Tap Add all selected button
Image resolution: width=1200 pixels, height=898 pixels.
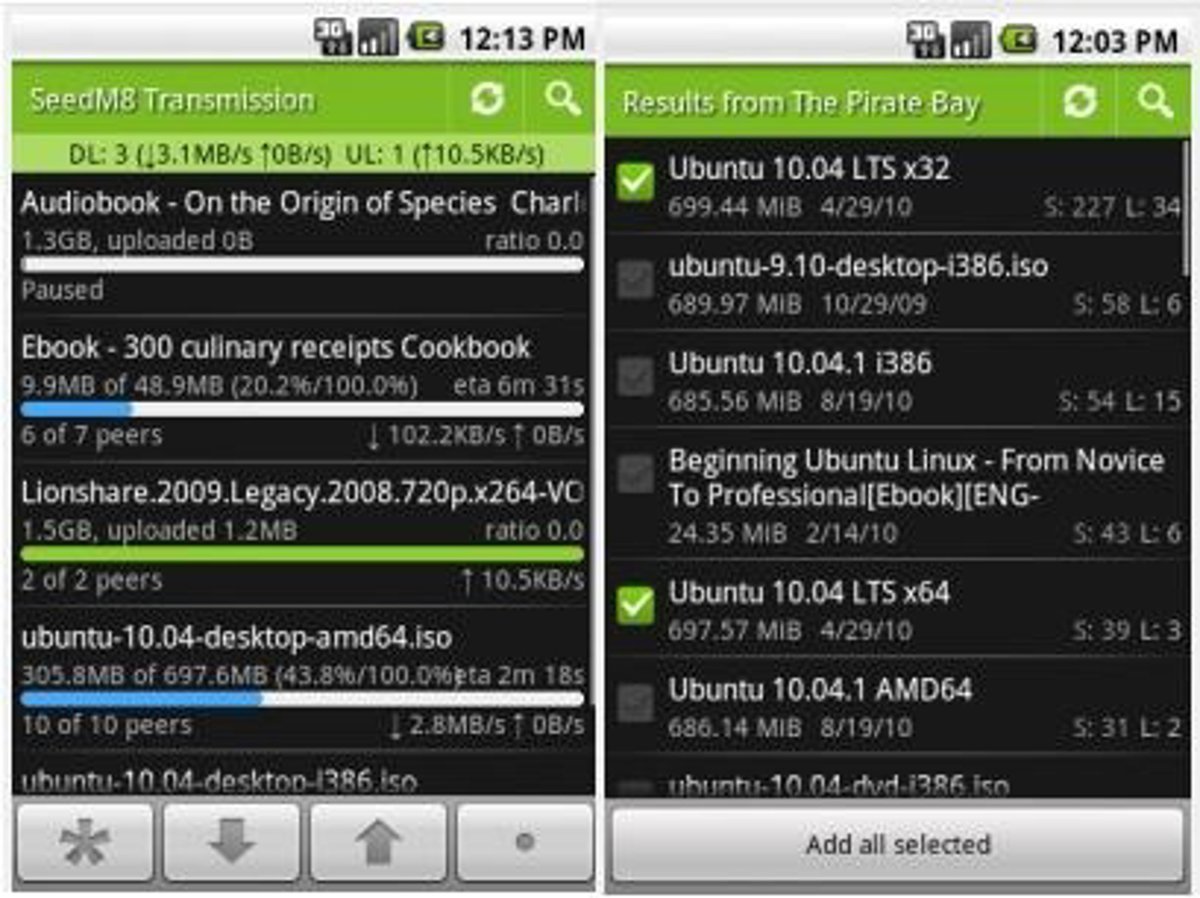click(x=898, y=844)
